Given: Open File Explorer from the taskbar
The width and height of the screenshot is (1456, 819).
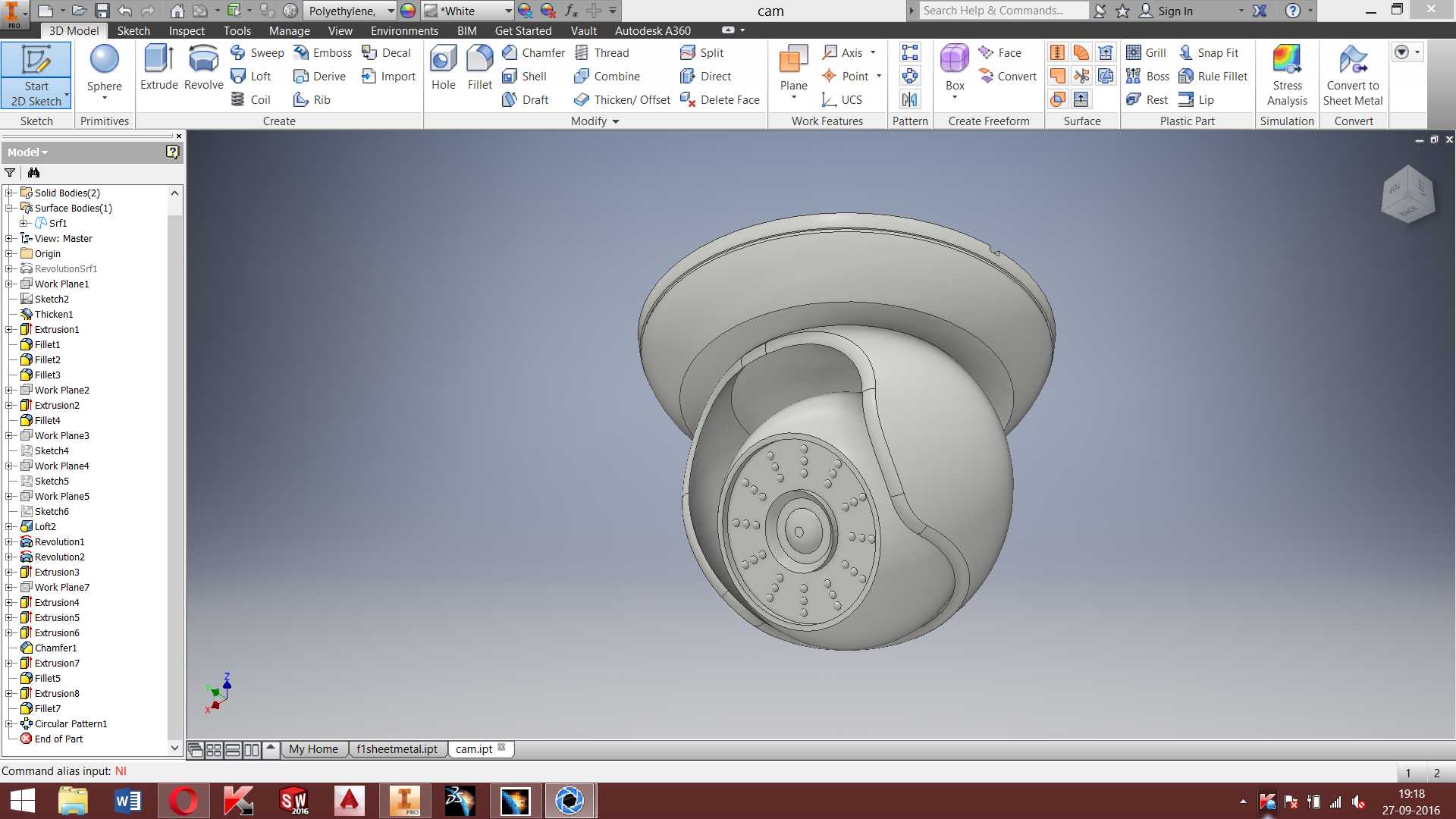Looking at the screenshot, I should click(73, 801).
